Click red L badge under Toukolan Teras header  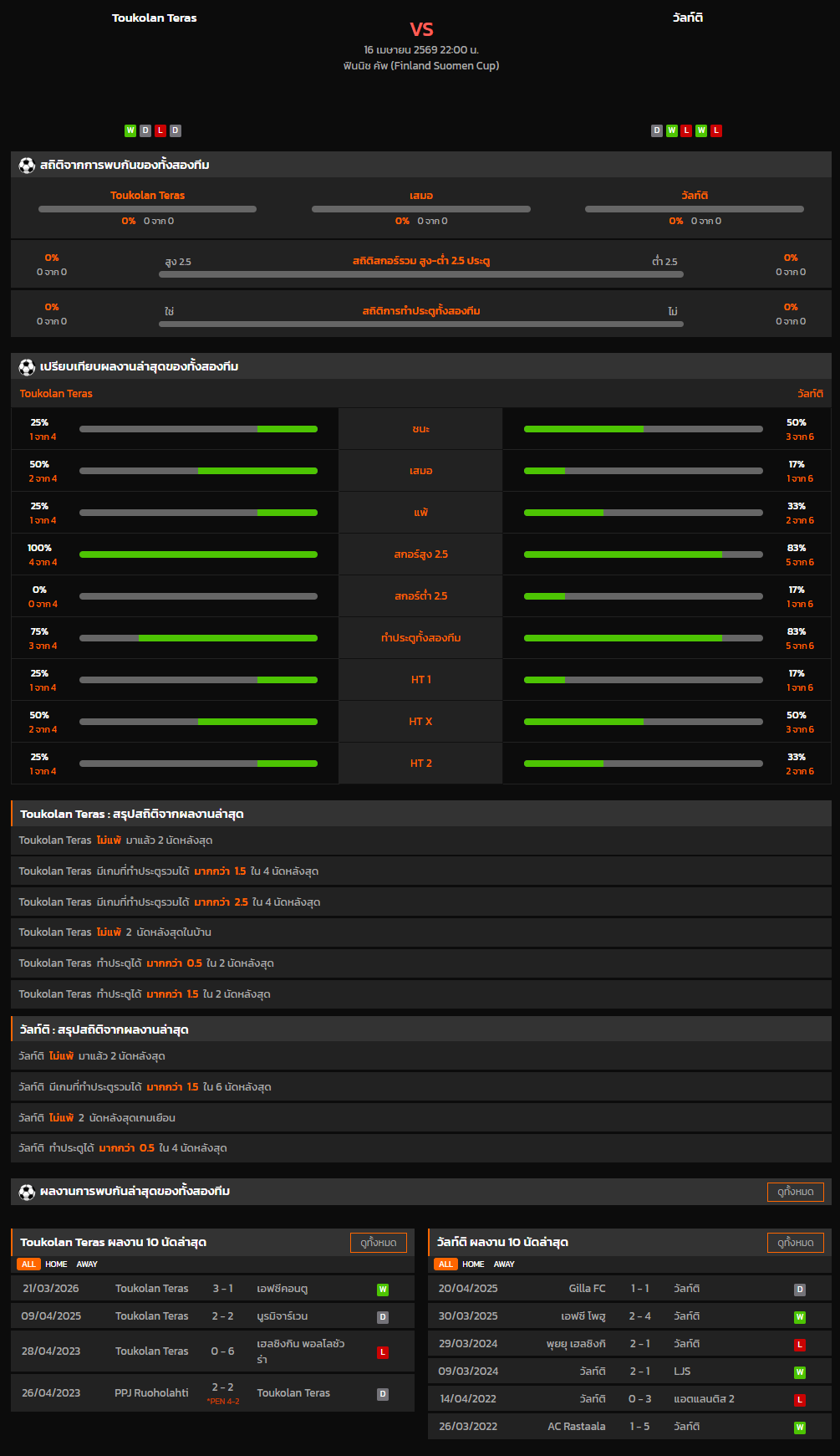click(x=160, y=130)
